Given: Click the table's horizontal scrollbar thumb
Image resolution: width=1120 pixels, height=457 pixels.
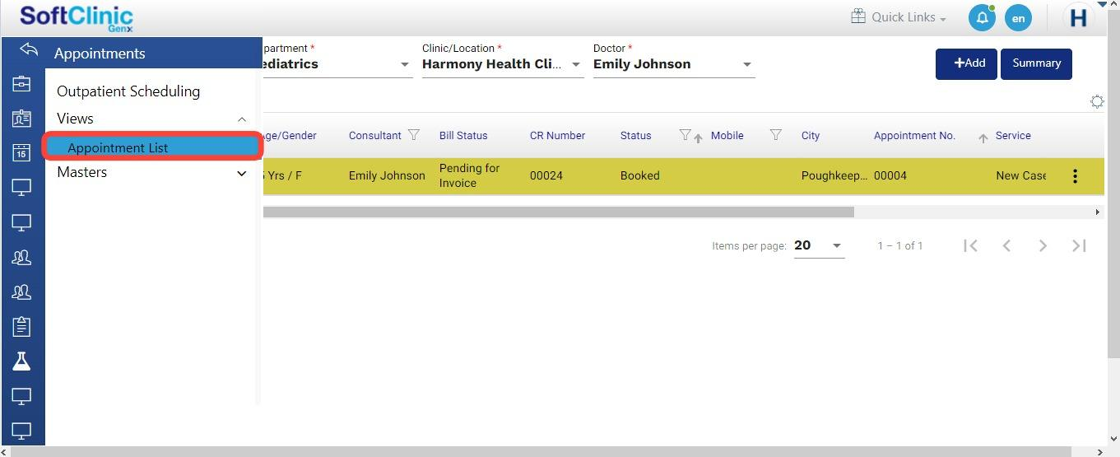Looking at the screenshot, I should [x=559, y=212].
